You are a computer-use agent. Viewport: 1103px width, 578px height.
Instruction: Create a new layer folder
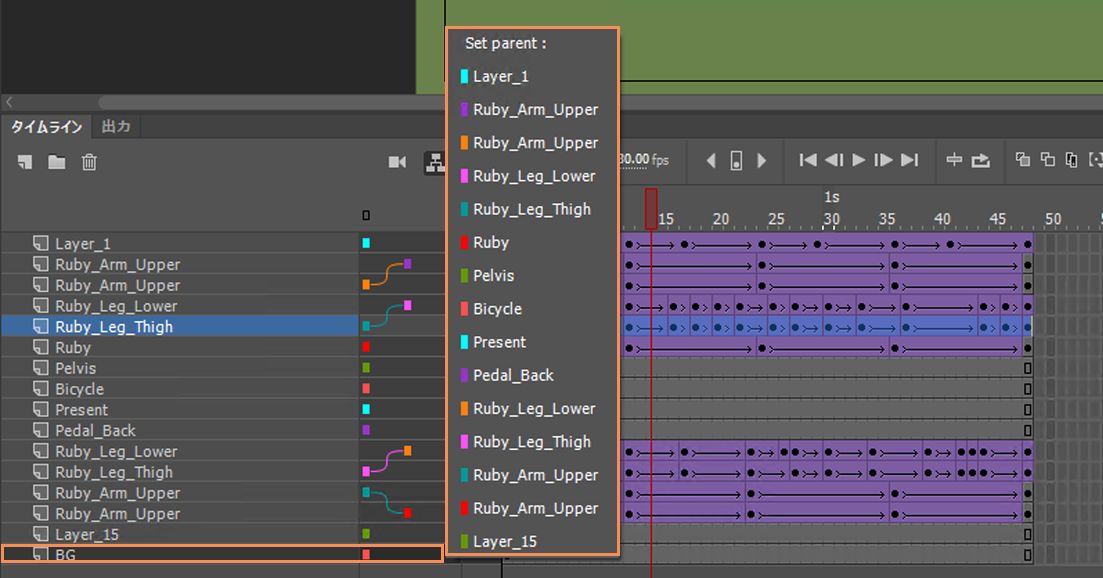tap(56, 162)
